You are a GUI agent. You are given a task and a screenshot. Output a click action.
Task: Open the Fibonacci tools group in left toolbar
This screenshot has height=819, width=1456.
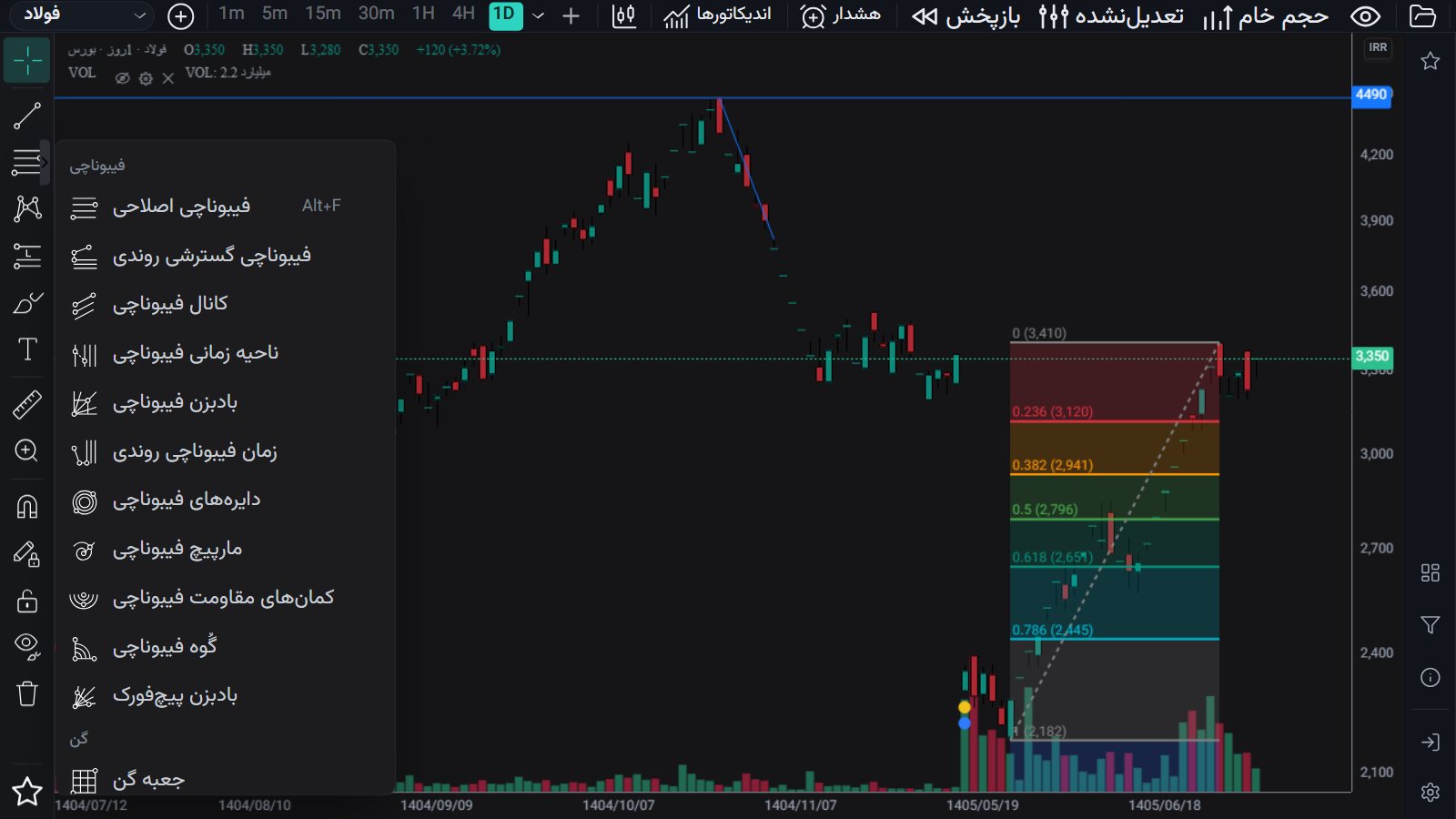[27, 162]
